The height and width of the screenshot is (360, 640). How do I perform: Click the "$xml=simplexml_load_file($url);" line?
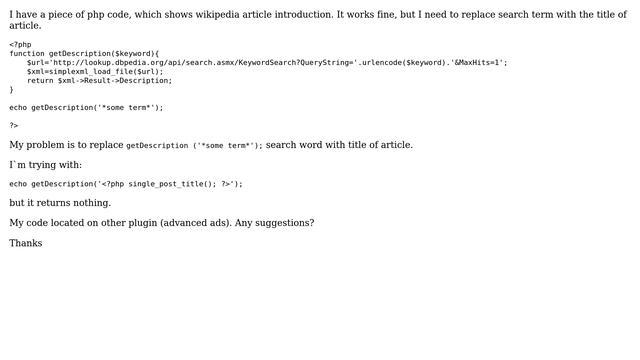pyautogui.click(x=95, y=71)
